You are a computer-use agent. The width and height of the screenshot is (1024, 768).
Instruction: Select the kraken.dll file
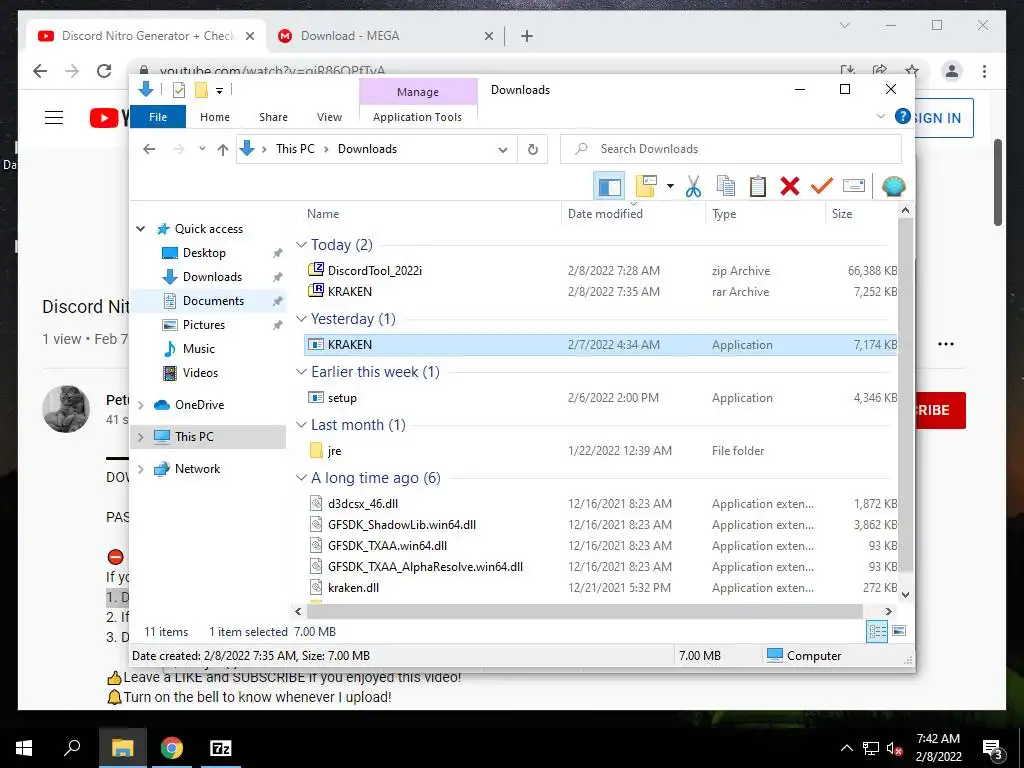pyautogui.click(x=344, y=588)
